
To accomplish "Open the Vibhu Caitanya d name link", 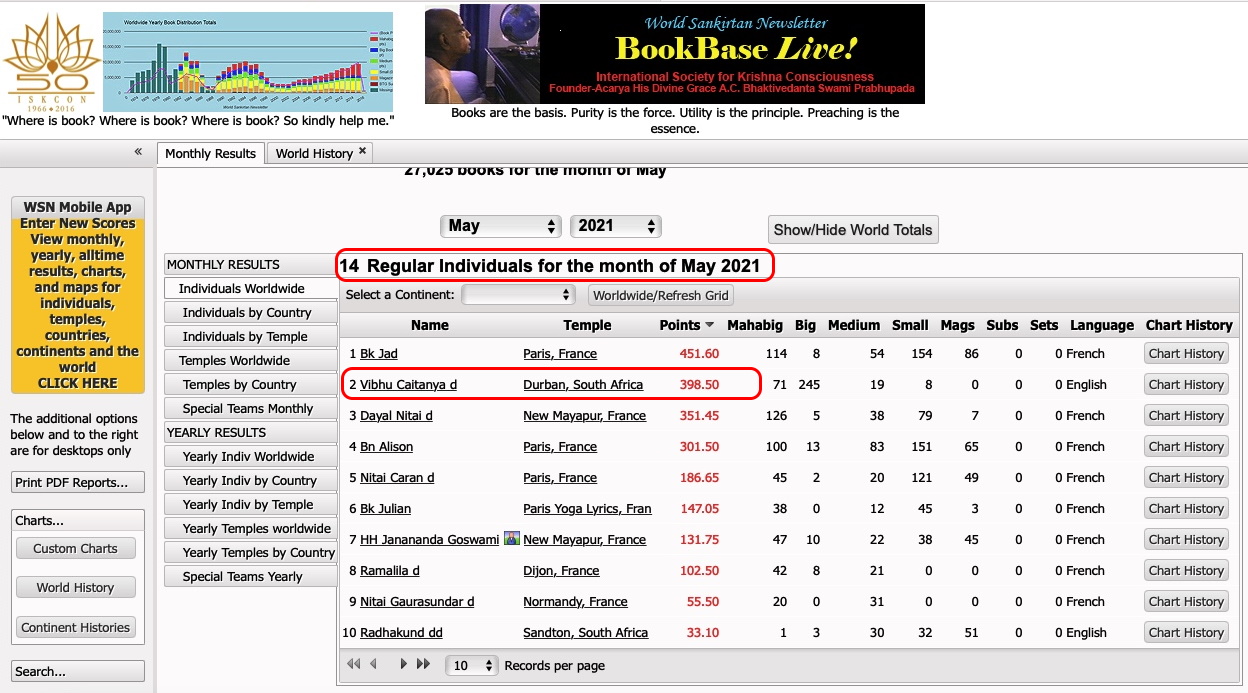I will tap(408, 384).
